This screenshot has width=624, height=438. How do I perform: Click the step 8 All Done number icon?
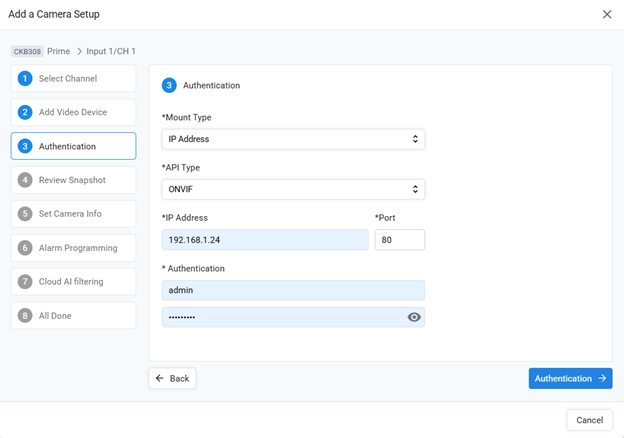coord(25,316)
